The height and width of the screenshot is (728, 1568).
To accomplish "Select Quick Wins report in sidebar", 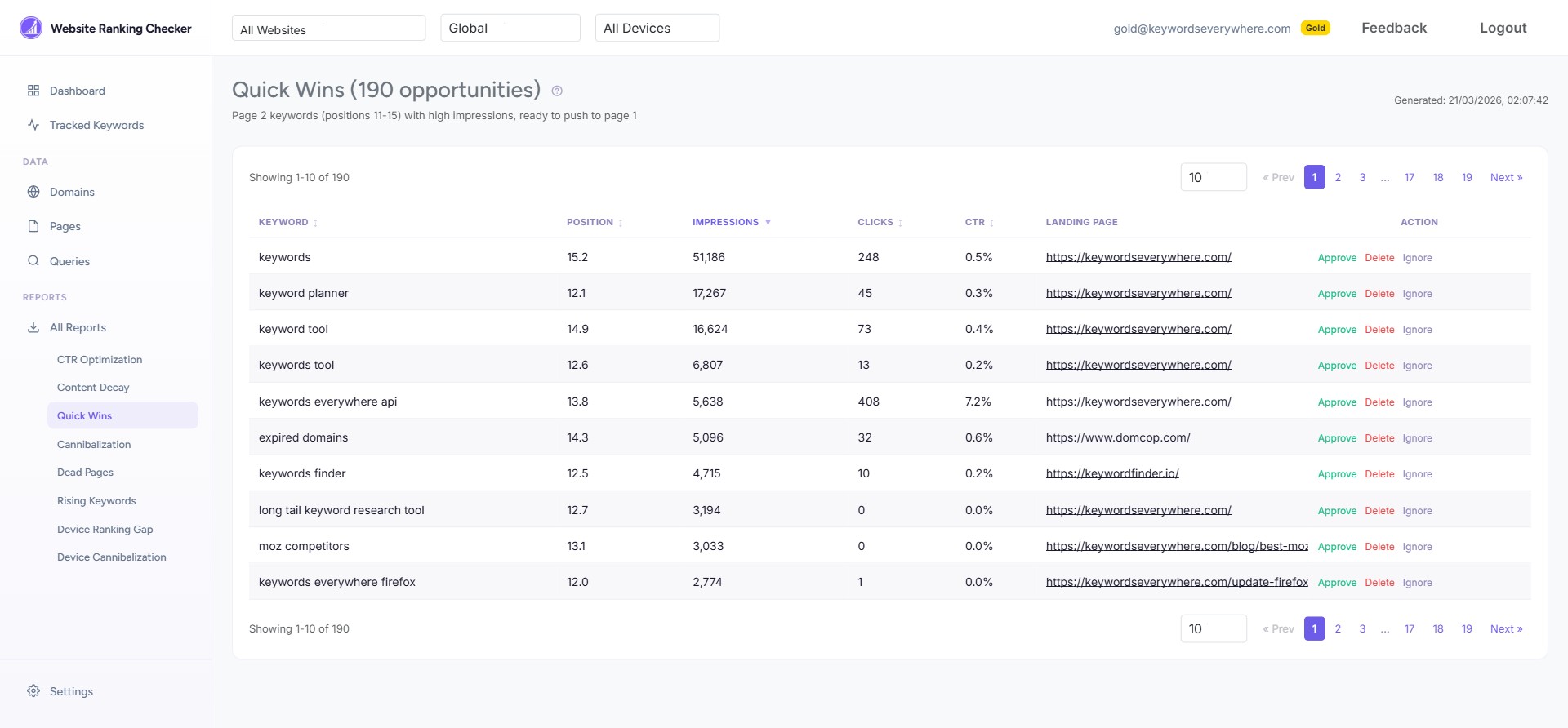I will tap(122, 415).
